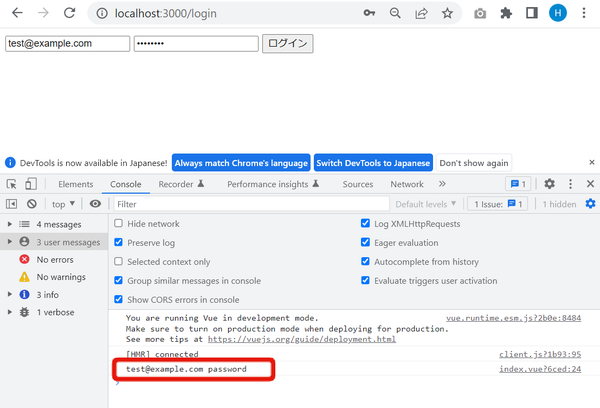The height and width of the screenshot is (408, 600).
Task: Open the Recorder tab
Action: coord(181,184)
